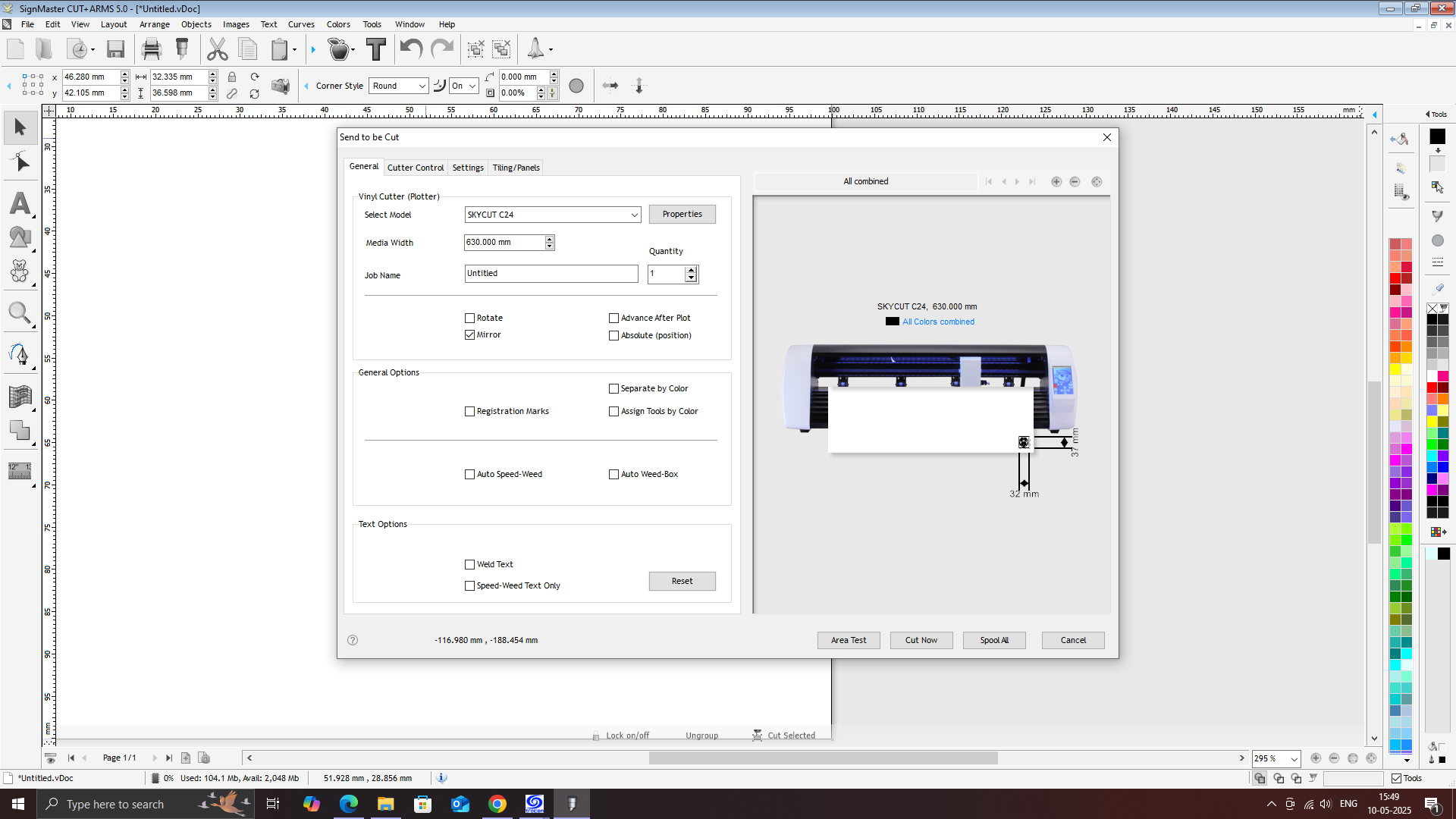Image resolution: width=1456 pixels, height=819 pixels.
Task: Zoom in the cut preview
Action: click(x=1056, y=182)
